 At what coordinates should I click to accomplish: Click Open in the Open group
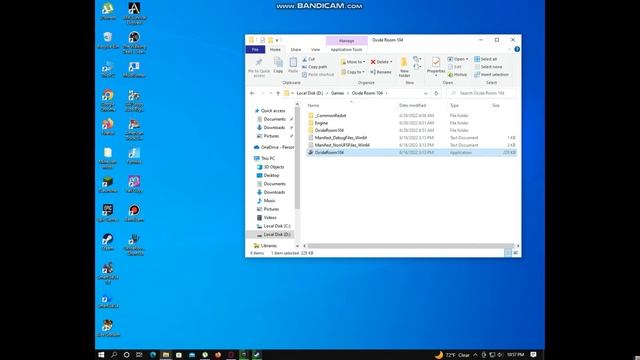(x=458, y=59)
